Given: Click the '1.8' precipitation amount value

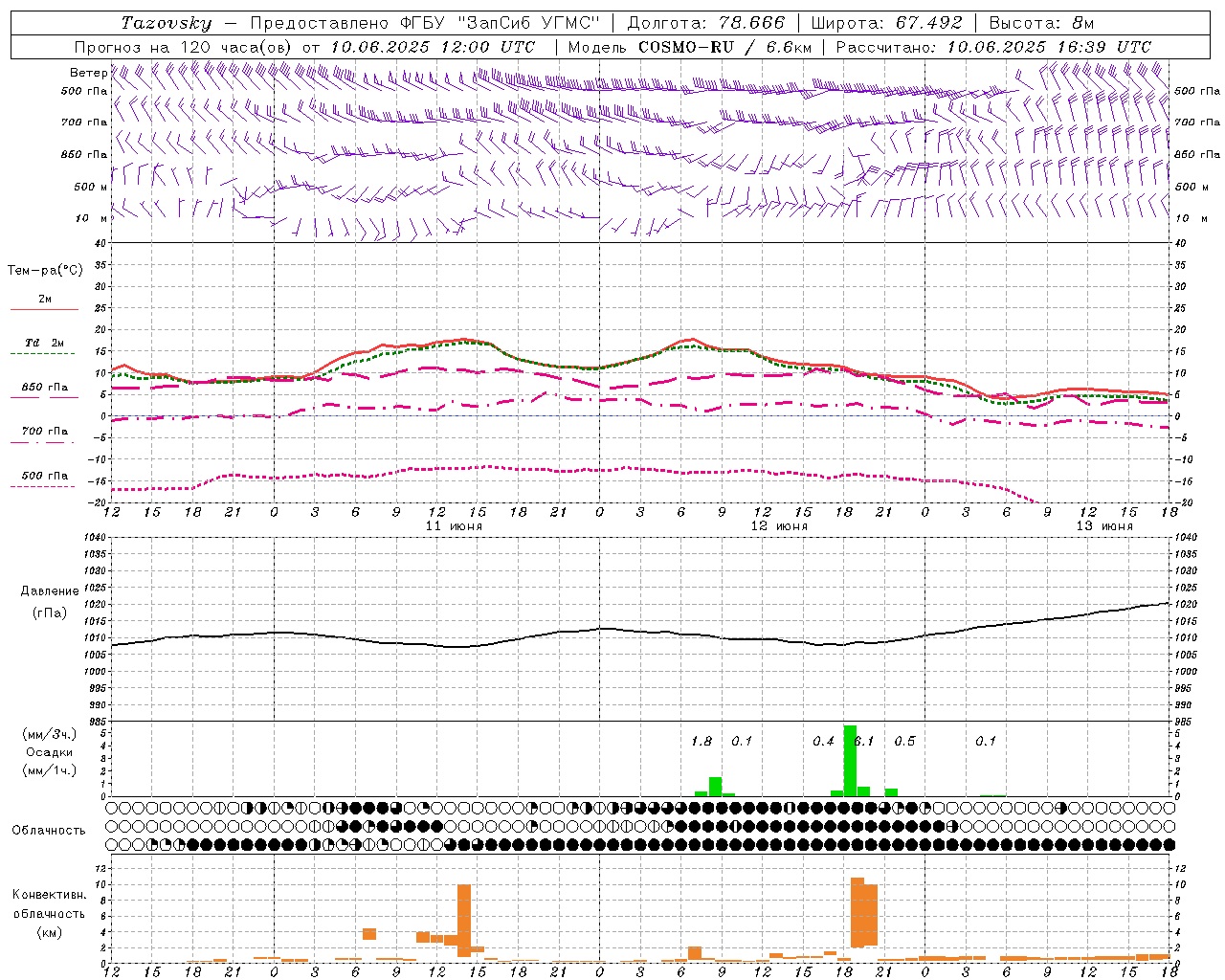Looking at the screenshot, I should coord(702,742).
